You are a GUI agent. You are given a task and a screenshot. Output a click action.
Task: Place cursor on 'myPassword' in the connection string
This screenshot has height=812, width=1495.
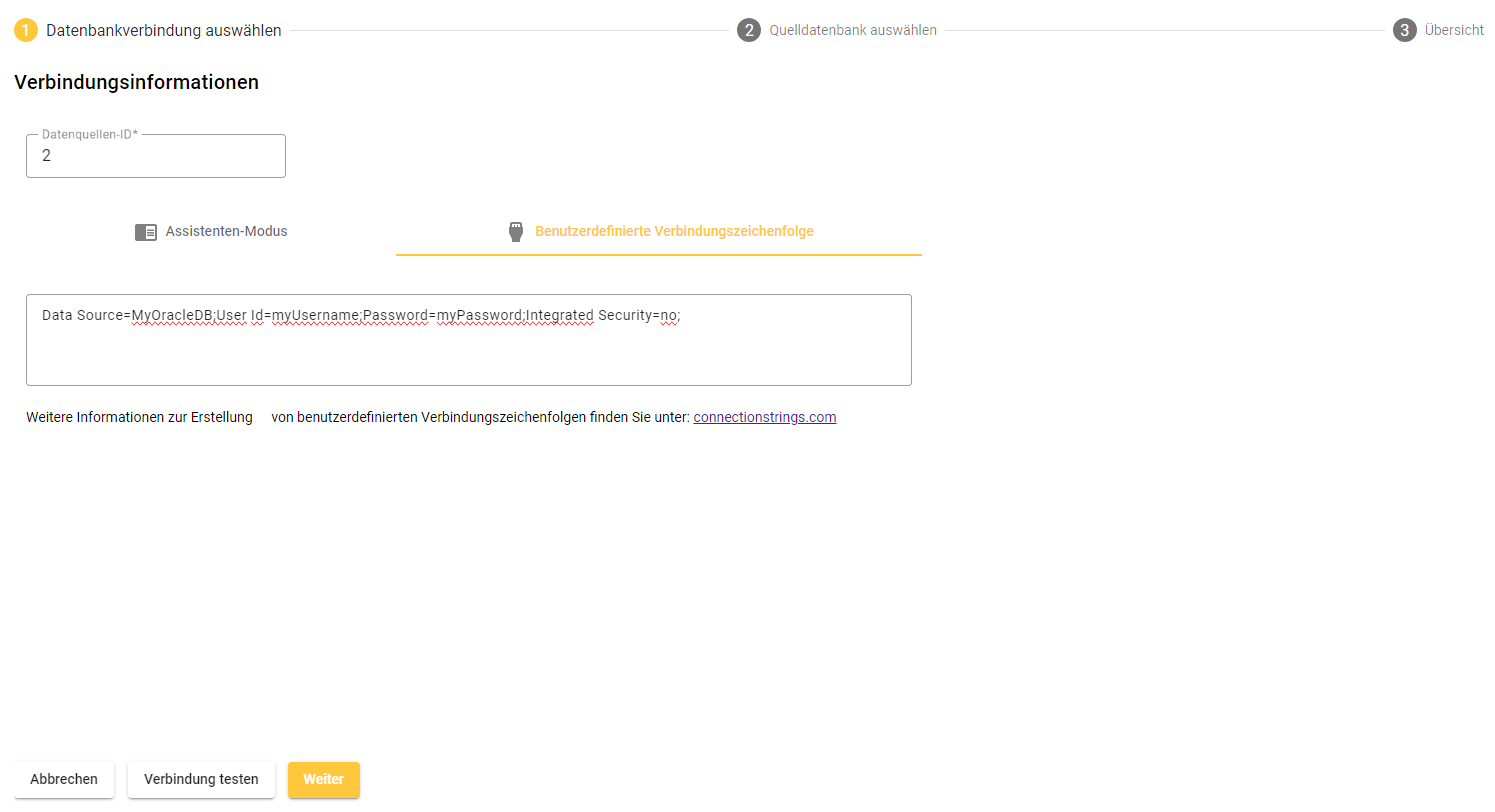click(x=480, y=315)
